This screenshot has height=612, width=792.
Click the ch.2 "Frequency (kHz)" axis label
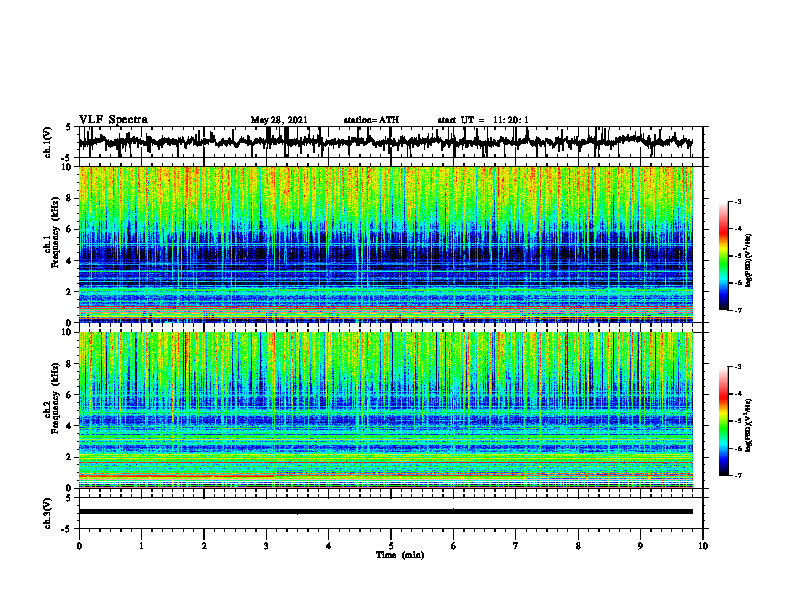tap(55, 398)
